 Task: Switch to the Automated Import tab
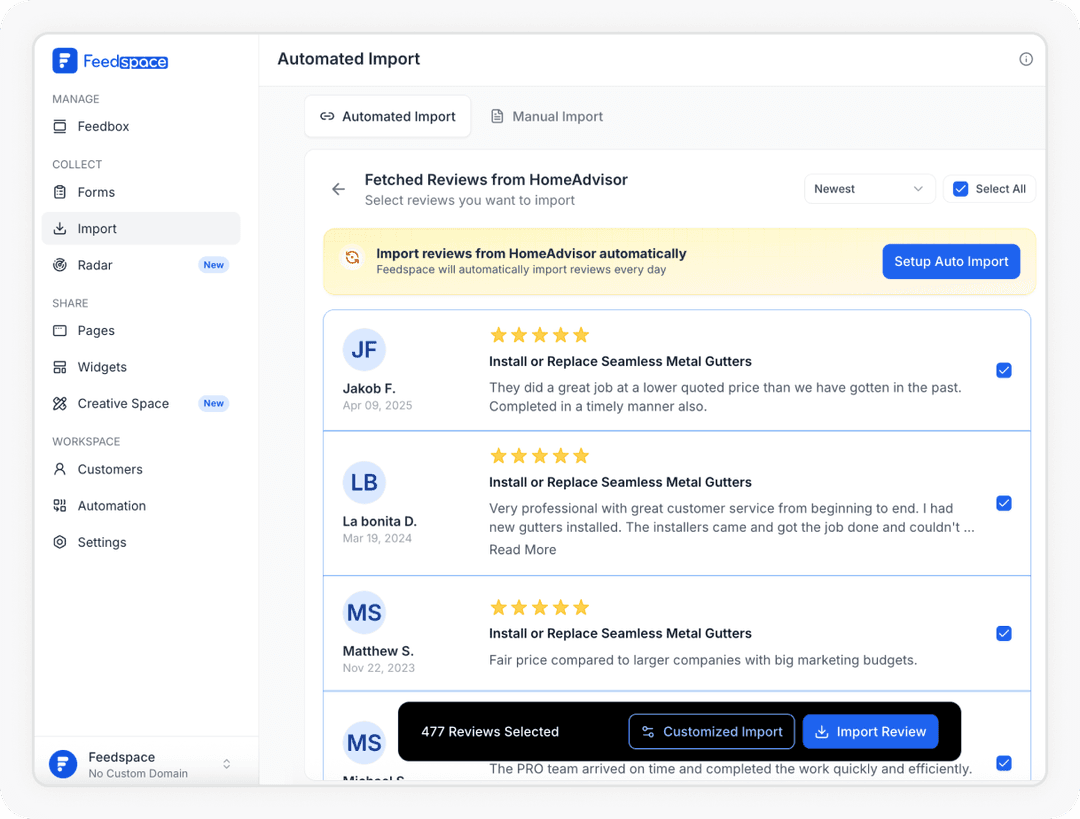click(388, 116)
